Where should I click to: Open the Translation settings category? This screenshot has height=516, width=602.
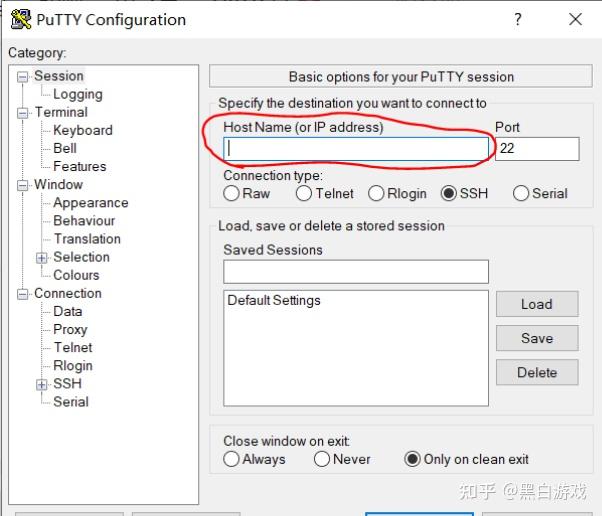(x=87, y=239)
